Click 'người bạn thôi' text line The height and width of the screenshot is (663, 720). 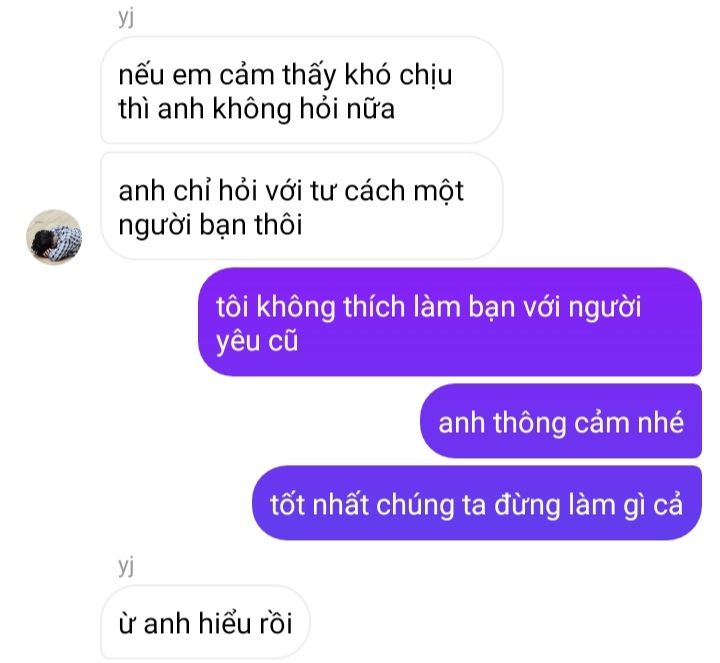(x=210, y=225)
